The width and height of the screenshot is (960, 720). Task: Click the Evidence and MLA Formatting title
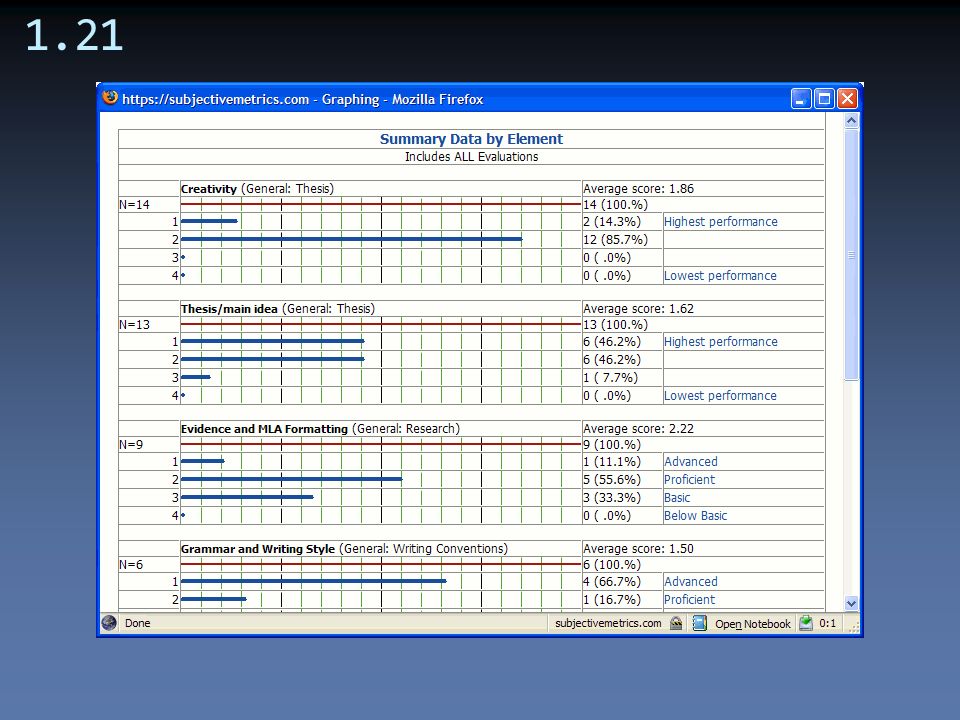pyautogui.click(x=264, y=429)
